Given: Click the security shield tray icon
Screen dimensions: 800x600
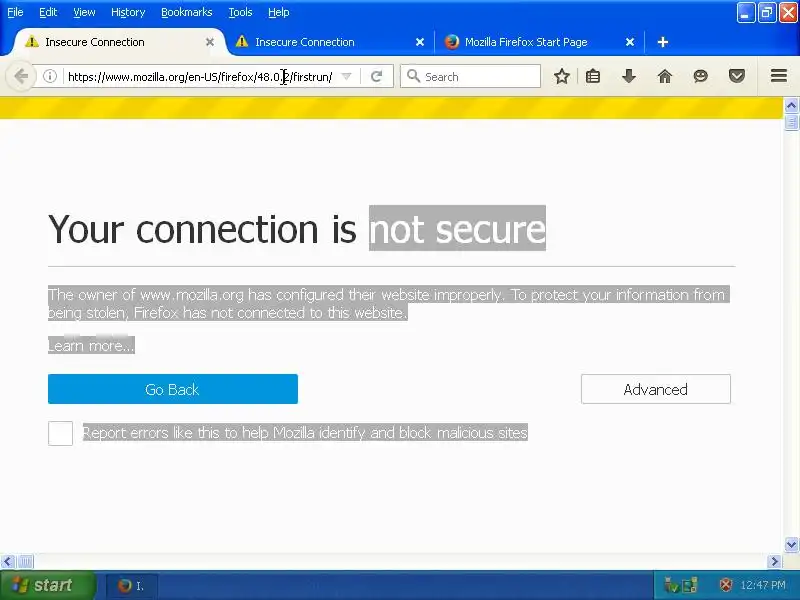Looking at the screenshot, I should coord(726,585).
